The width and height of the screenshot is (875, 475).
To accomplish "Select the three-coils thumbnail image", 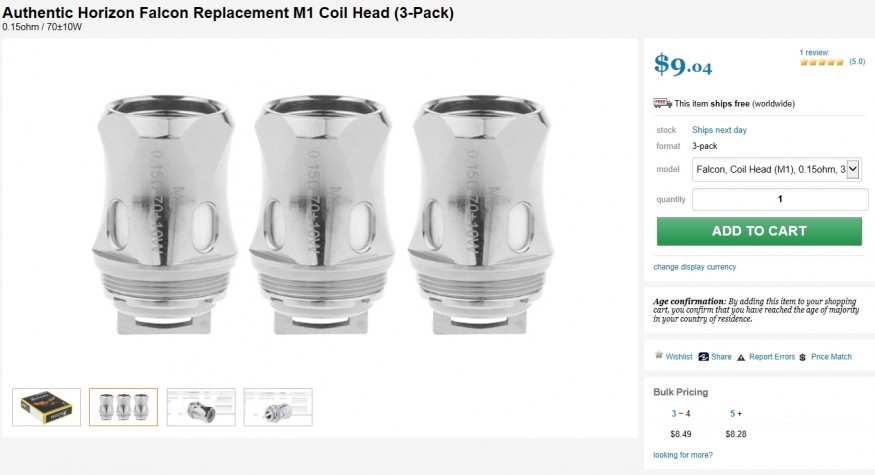I will 123,407.
